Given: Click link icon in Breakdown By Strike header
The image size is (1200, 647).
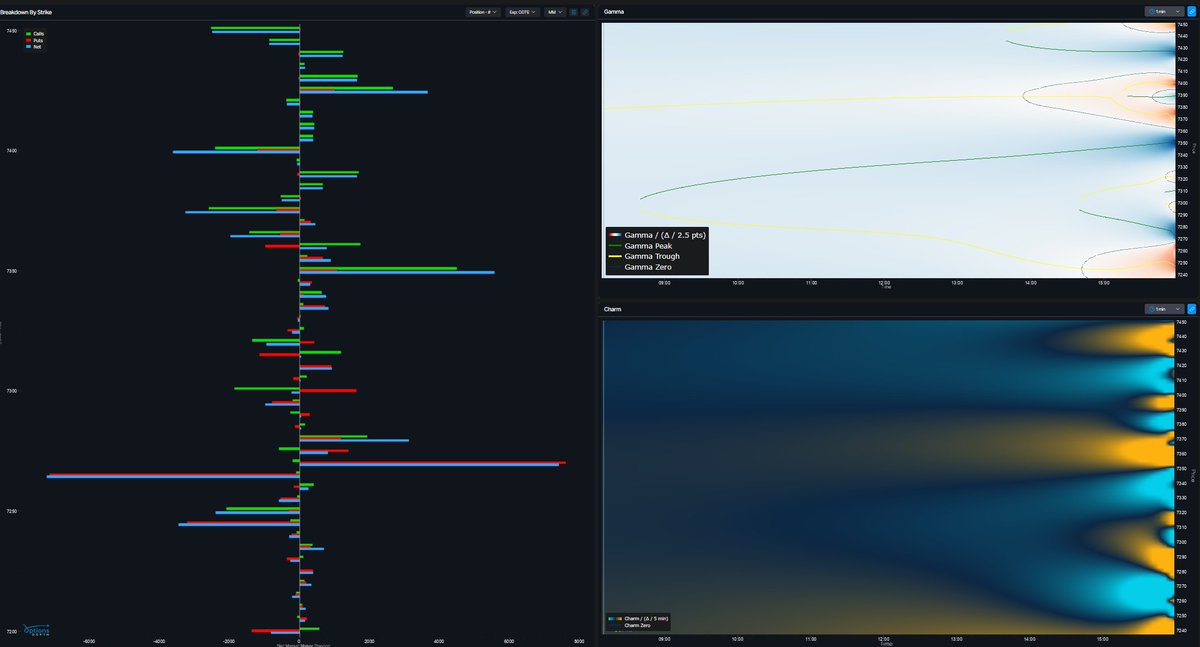Looking at the screenshot, I should point(585,12).
